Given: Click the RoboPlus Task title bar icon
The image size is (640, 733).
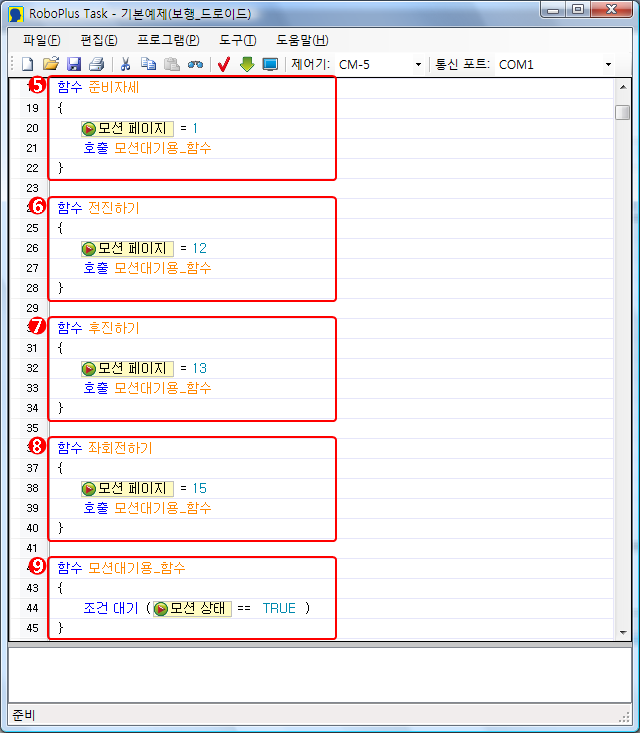Looking at the screenshot, I should pyautogui.click(x=16, y=14).
